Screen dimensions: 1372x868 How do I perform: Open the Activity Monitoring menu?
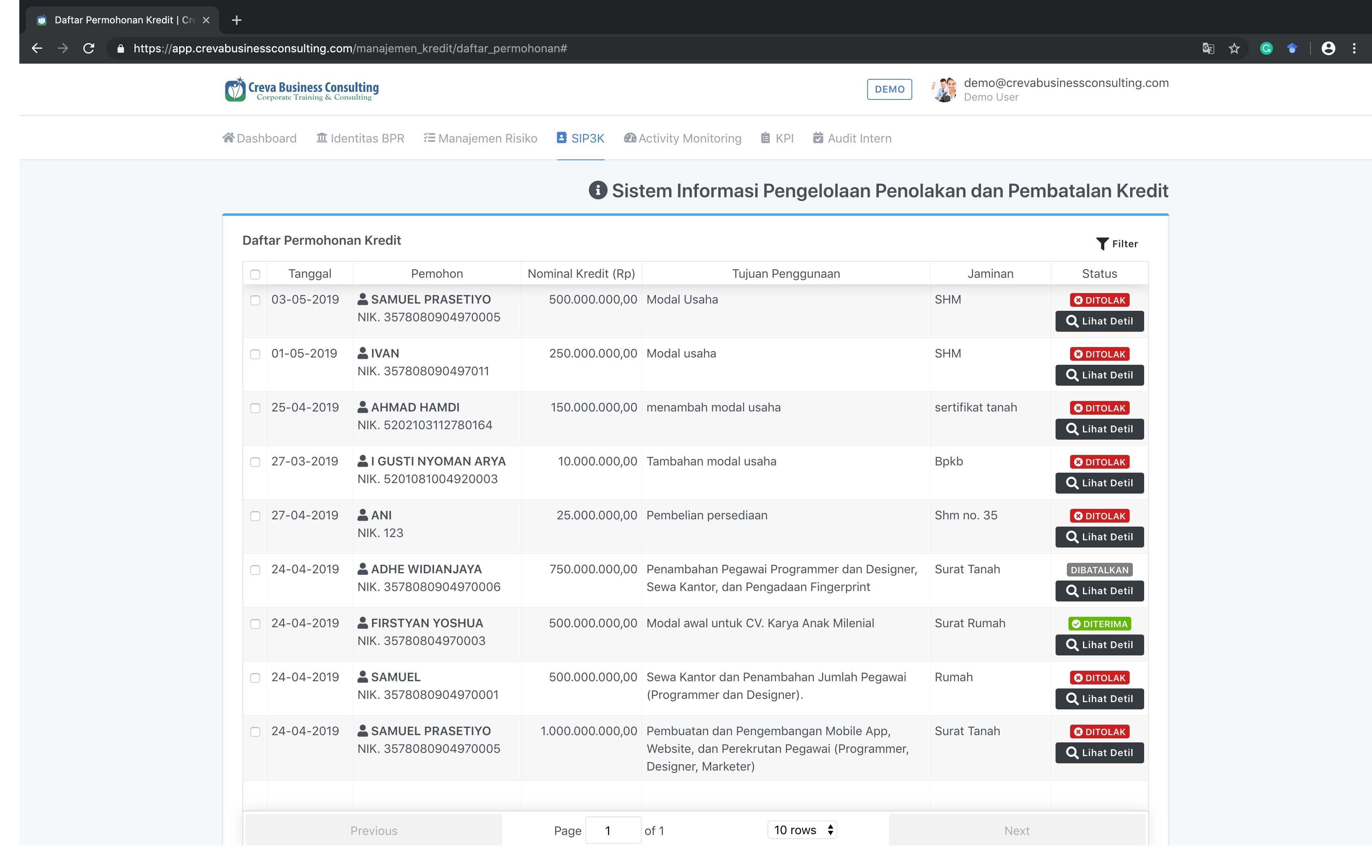[683, 138]
